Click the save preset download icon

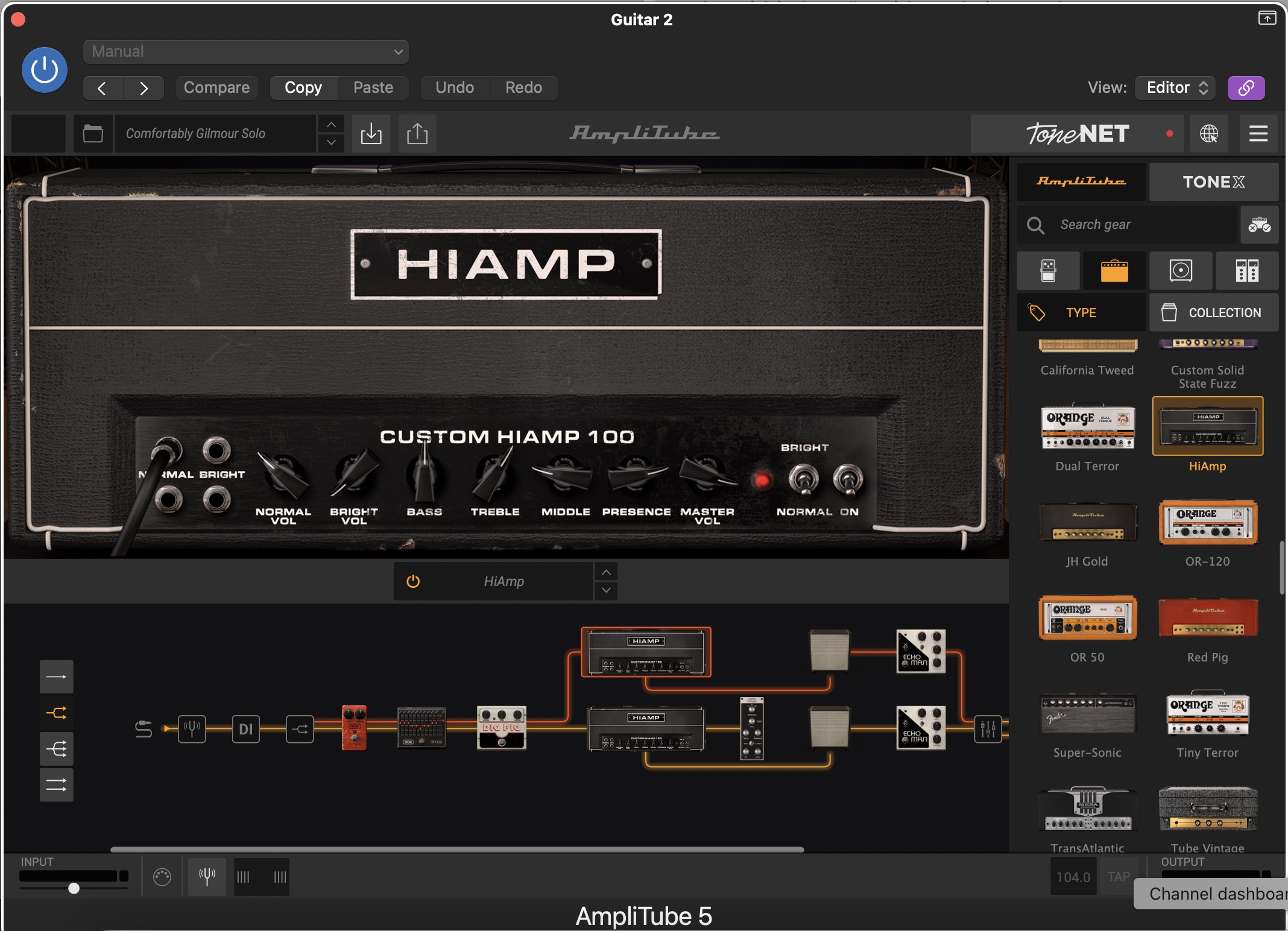[x=371, y=133]
